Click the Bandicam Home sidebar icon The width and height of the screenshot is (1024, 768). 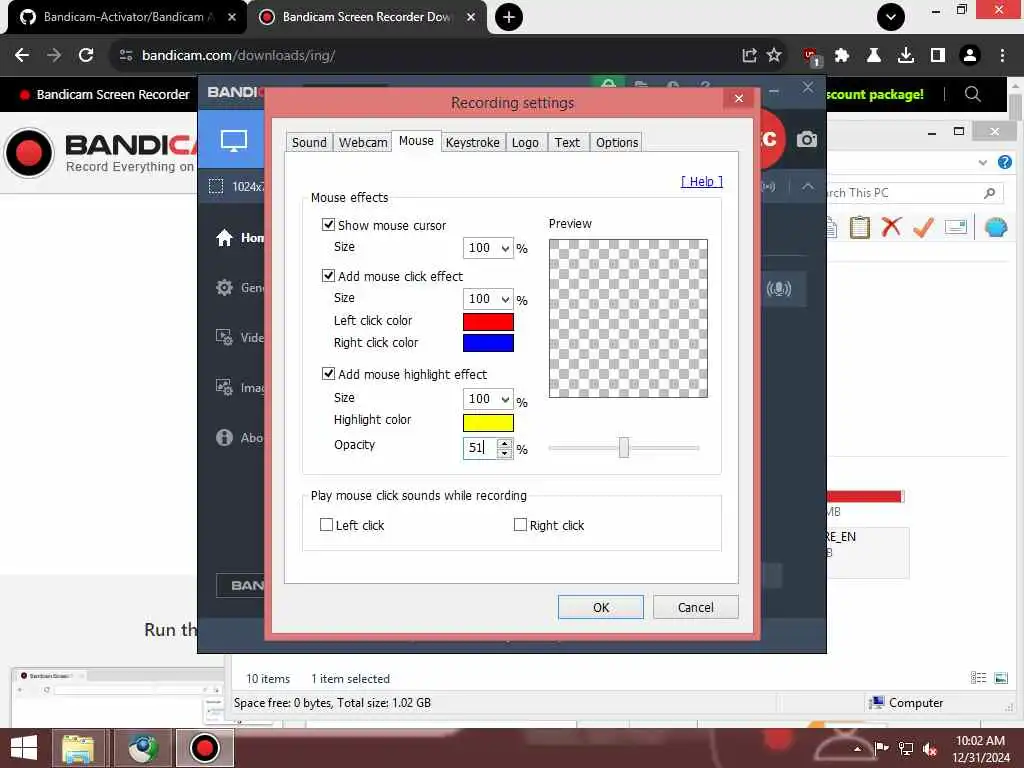coord(224,238)
